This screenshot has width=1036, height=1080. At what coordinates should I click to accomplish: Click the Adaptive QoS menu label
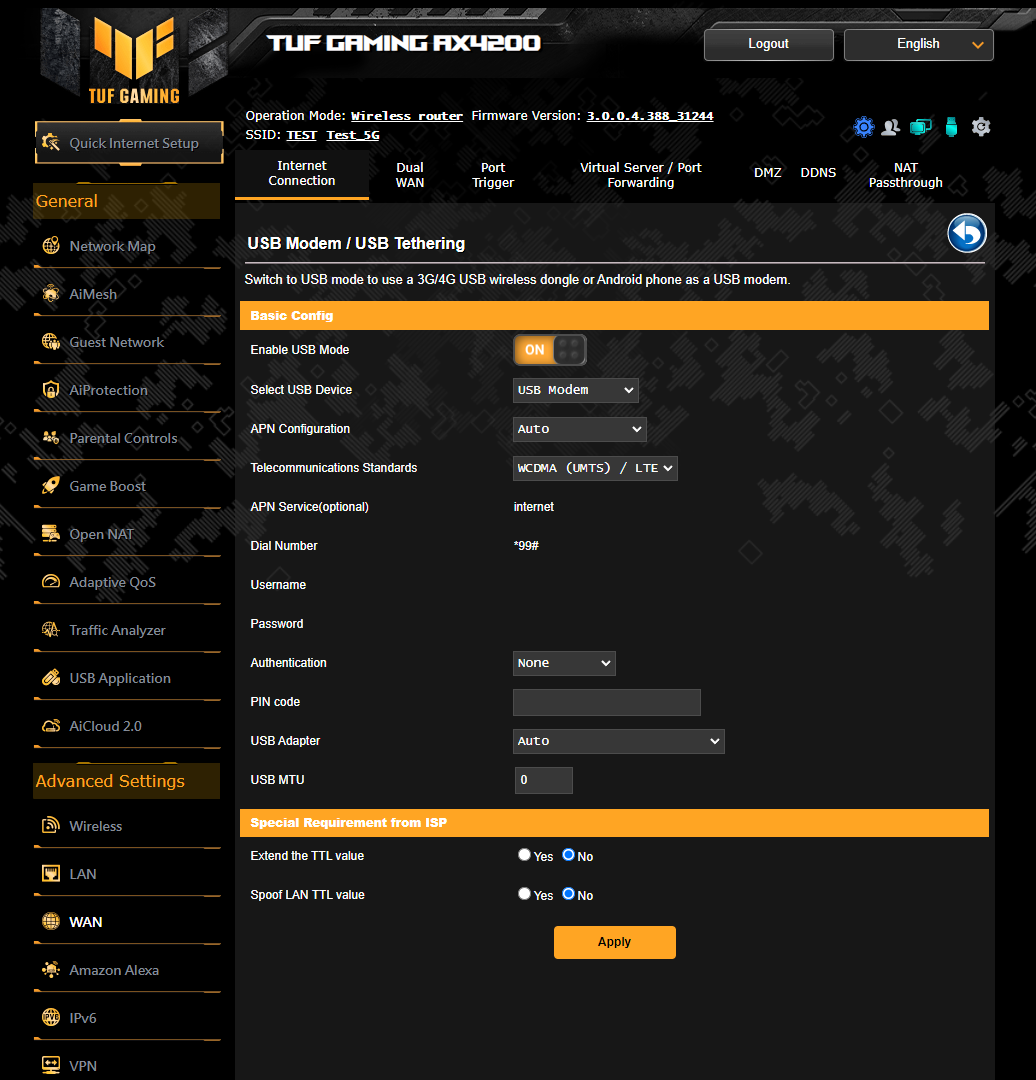pyautogui.click(x=112, y=583)
